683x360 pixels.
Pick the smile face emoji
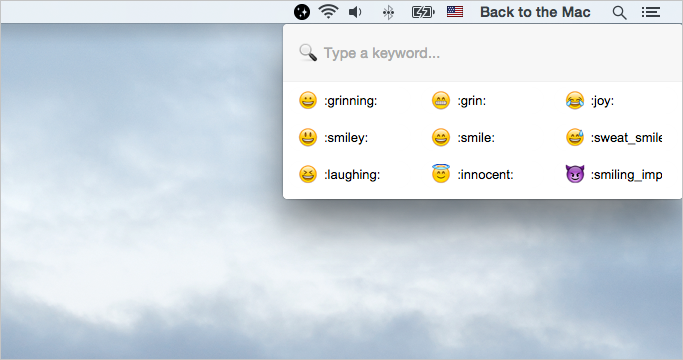point(441,137)
